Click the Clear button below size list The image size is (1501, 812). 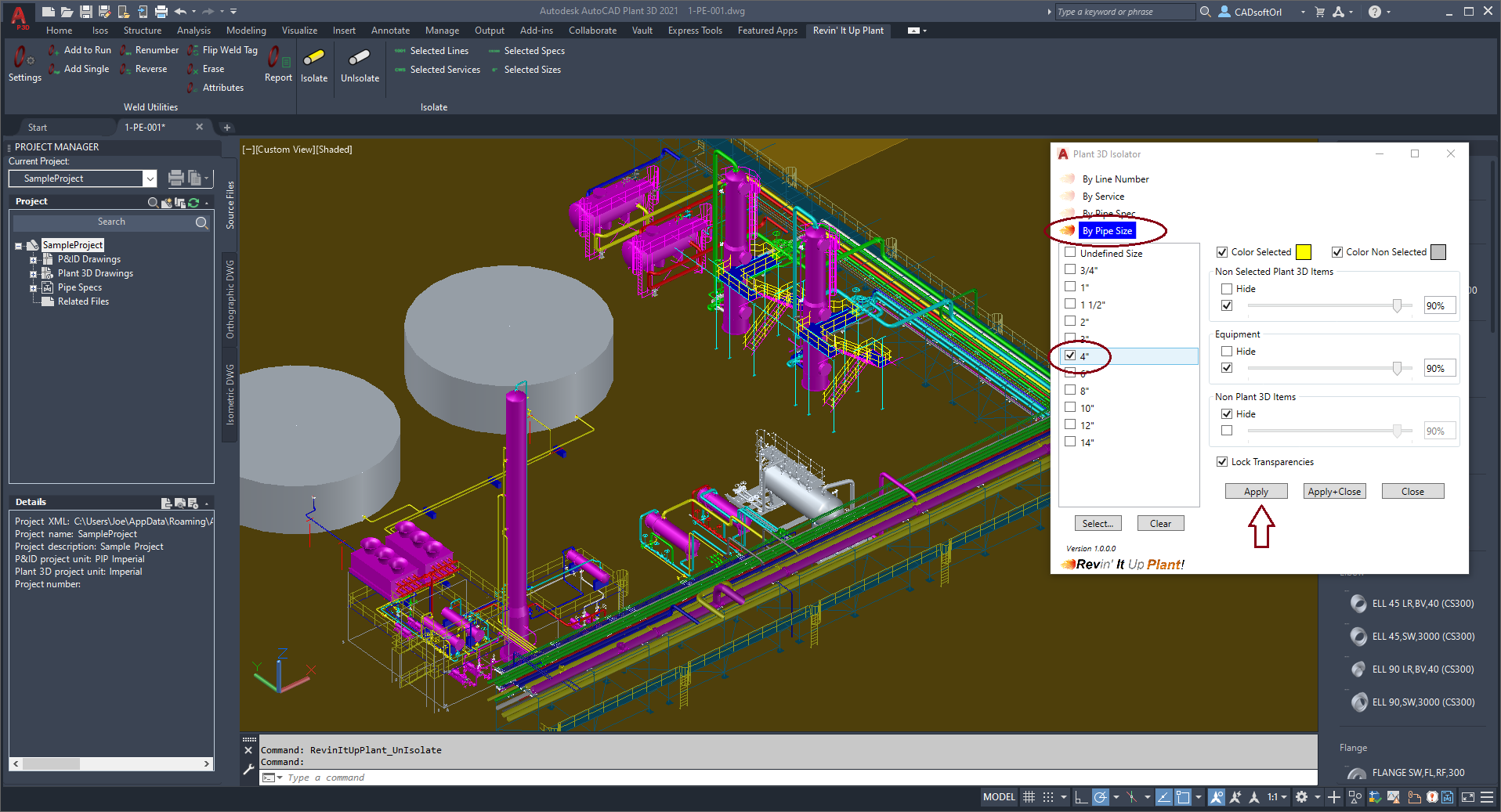click(1160, 524)
